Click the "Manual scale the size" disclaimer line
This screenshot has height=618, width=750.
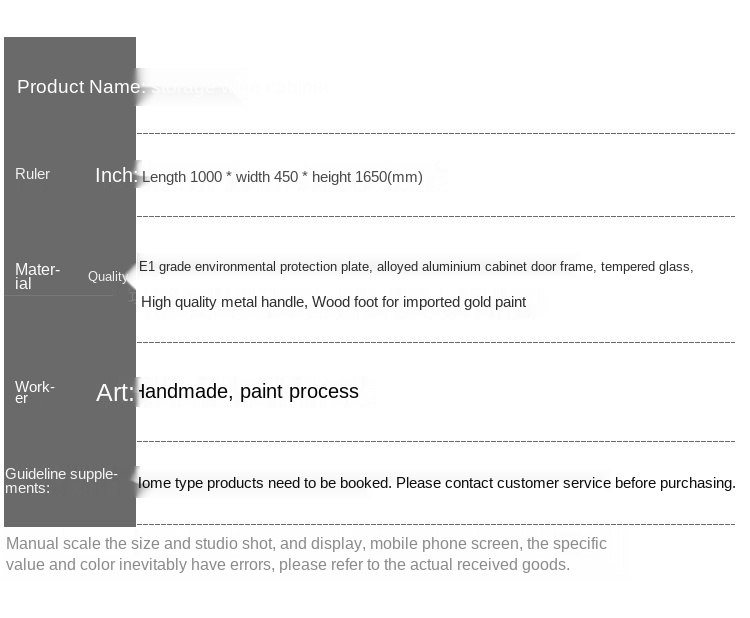tap(306, 544)
